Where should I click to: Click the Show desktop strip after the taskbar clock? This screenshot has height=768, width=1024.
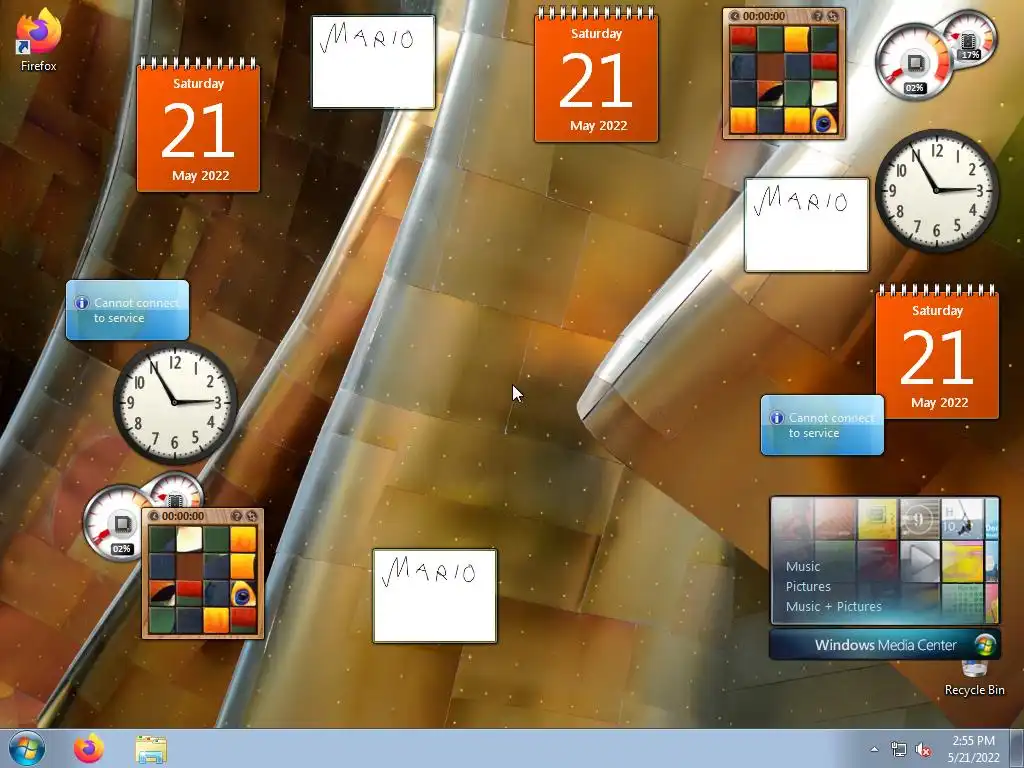point(1017,748)
